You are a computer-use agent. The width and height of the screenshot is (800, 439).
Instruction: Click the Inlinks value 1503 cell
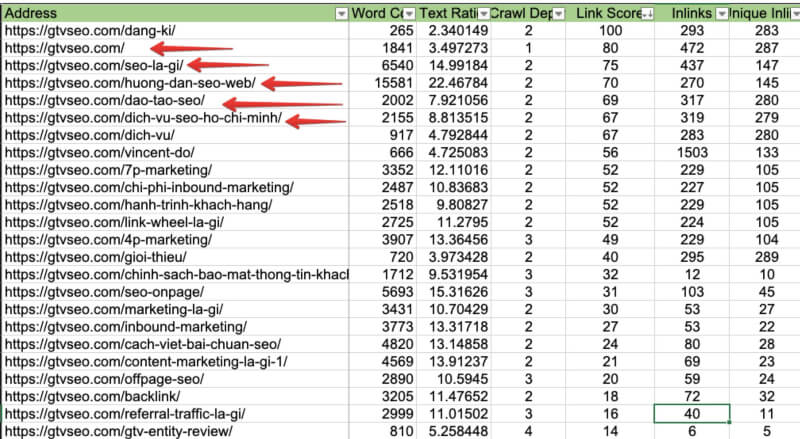[692, 153]
